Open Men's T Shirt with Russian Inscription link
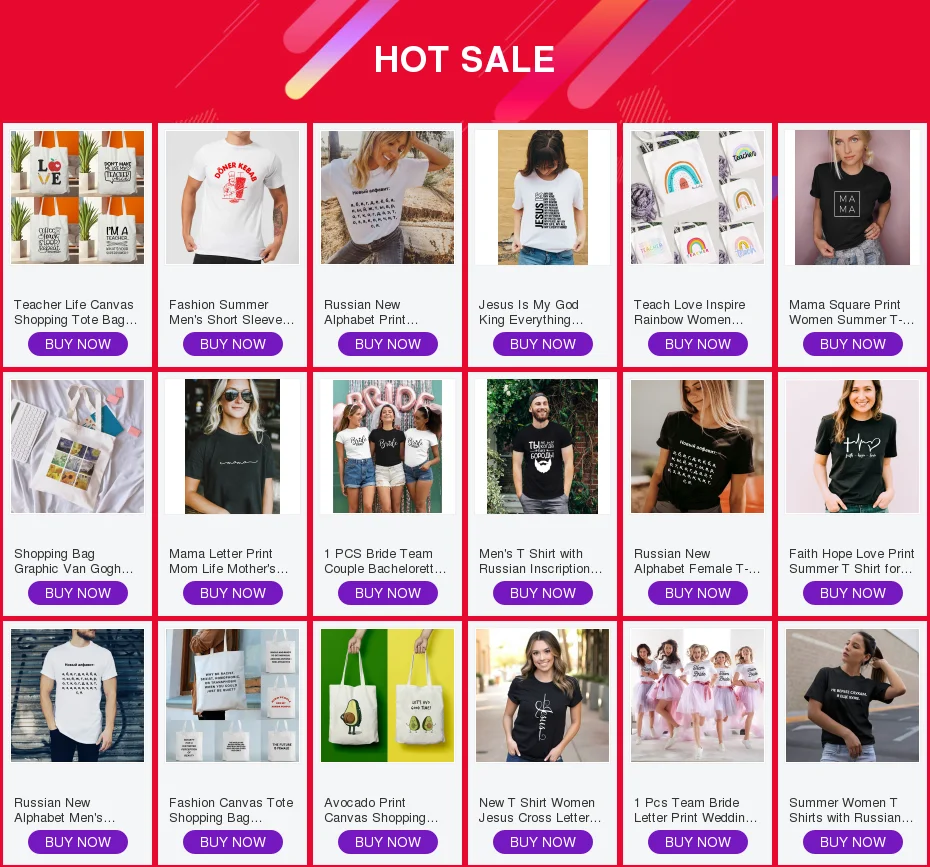930x867 pixels. 540,561
